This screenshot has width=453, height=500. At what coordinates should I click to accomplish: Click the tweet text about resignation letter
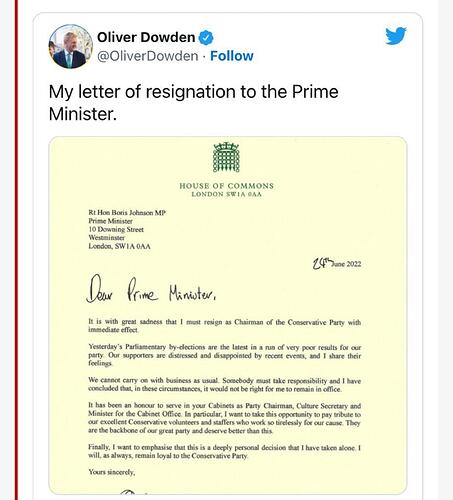pos(194,103)
